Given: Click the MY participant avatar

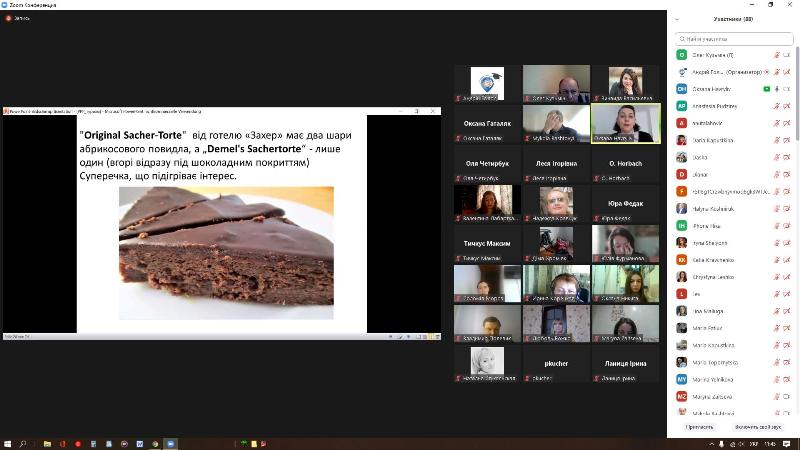Looking at the screenshot, I should click(682, 379).
